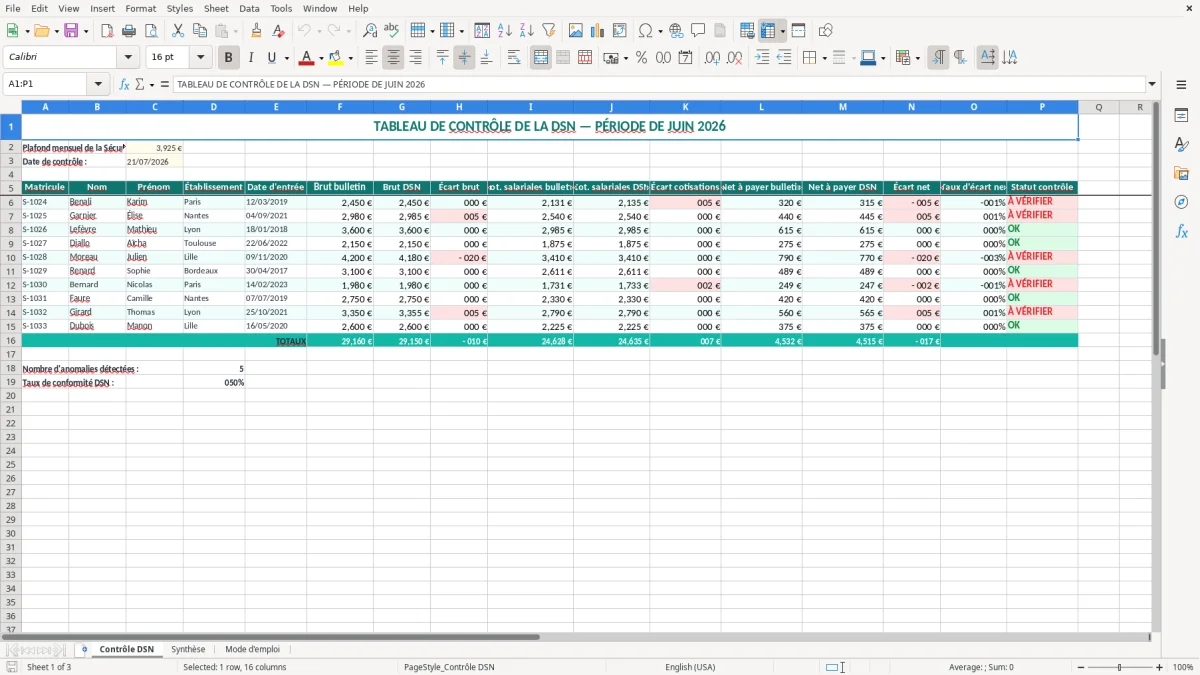The width and height of the screenshot is (1200, 675).
Task: Toggle left-to-right text direction
Action: point(938,58)
